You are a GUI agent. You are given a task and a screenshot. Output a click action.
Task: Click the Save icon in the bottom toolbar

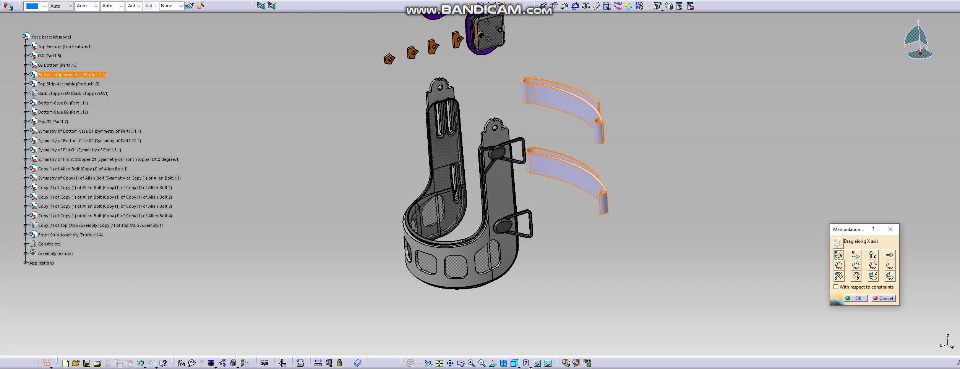(86, 363)
